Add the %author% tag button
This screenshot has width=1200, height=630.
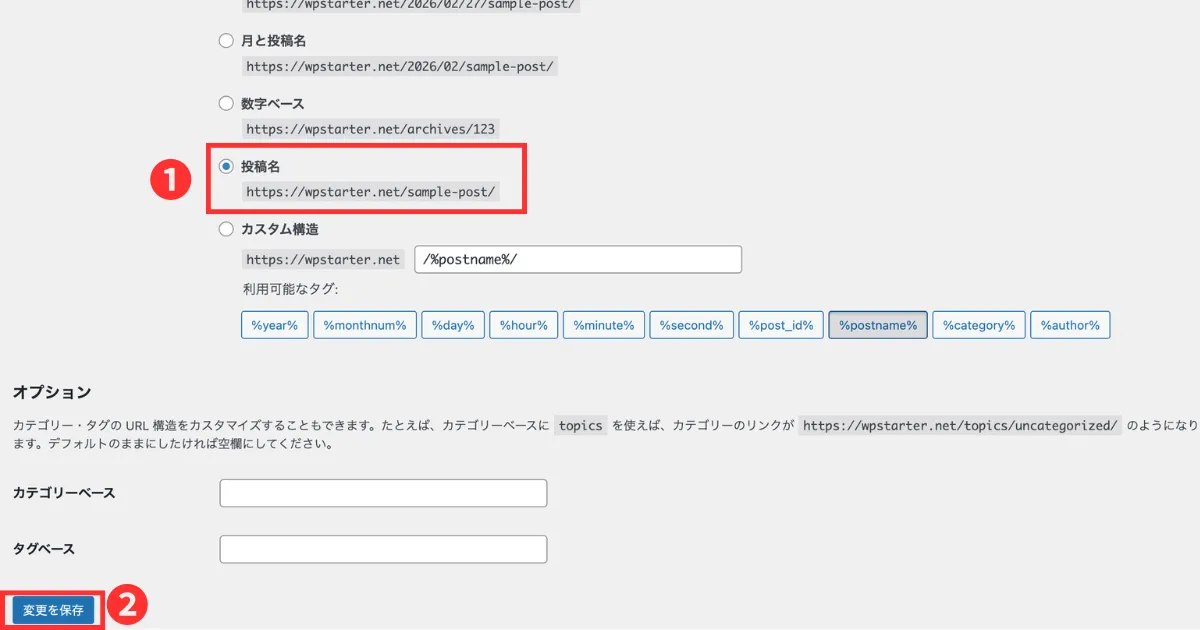click(x=1070, y=325)
